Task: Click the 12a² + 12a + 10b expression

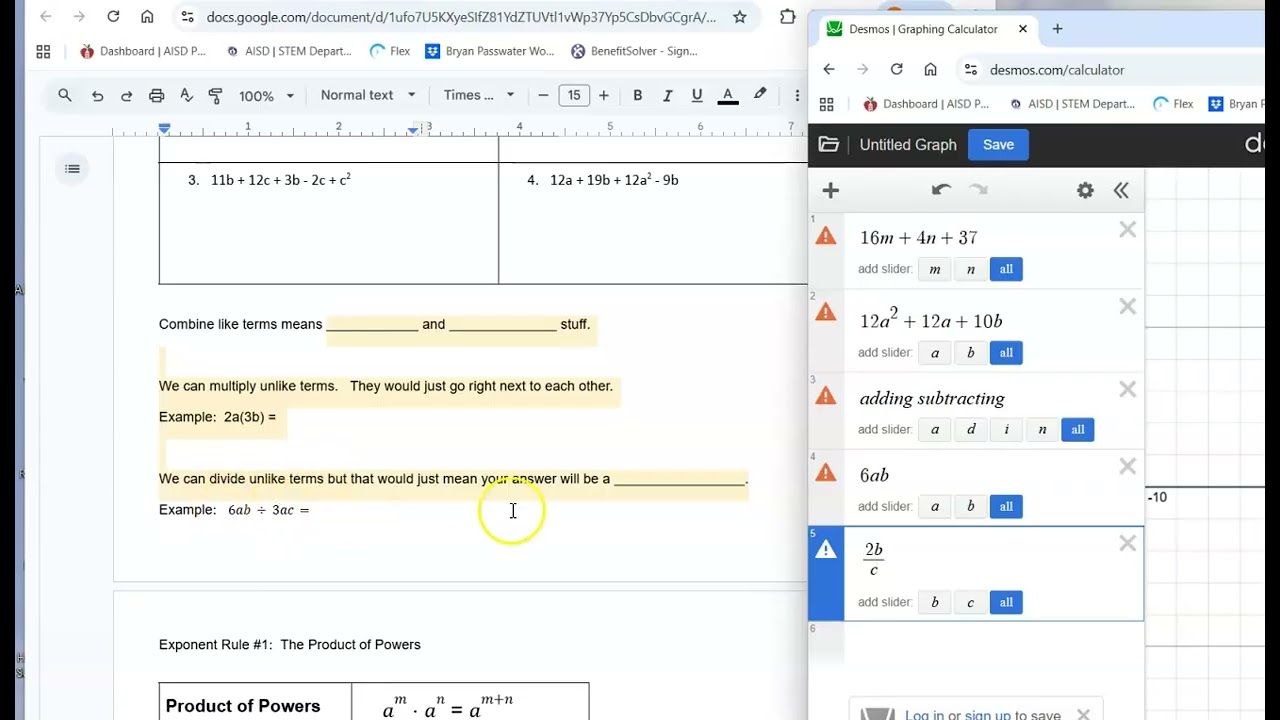Action: [931, 321]
